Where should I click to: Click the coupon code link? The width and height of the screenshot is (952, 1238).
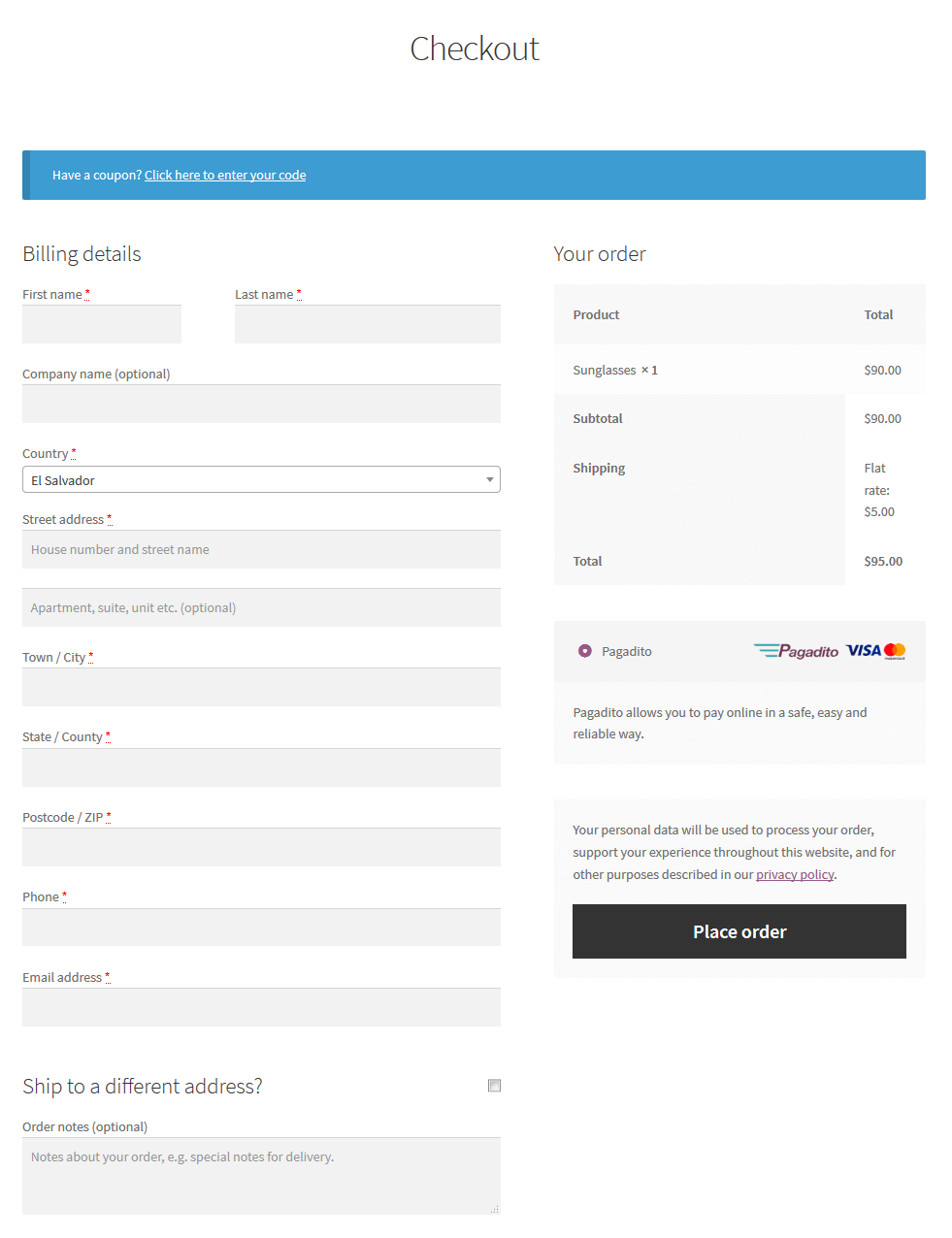[x=225, y=176]
